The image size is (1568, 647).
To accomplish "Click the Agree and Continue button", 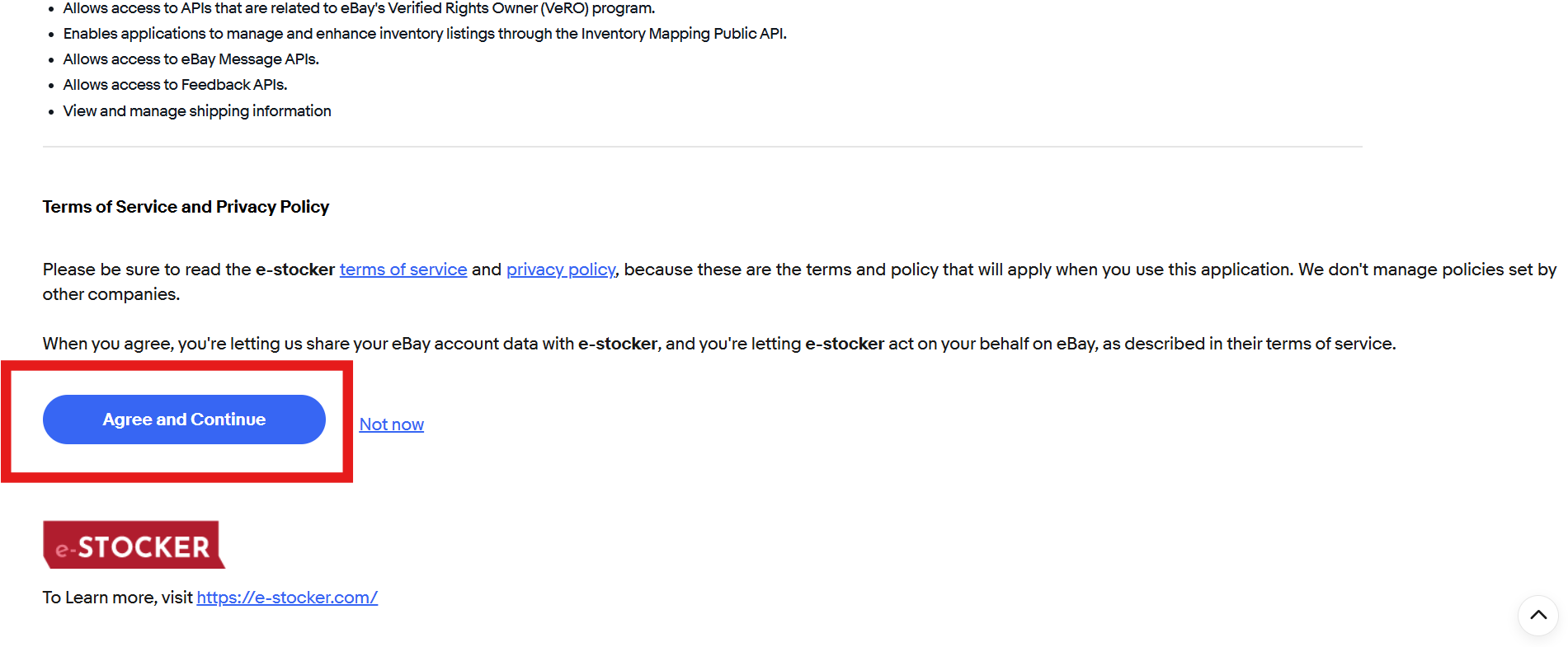I will [x=184, y=420].
